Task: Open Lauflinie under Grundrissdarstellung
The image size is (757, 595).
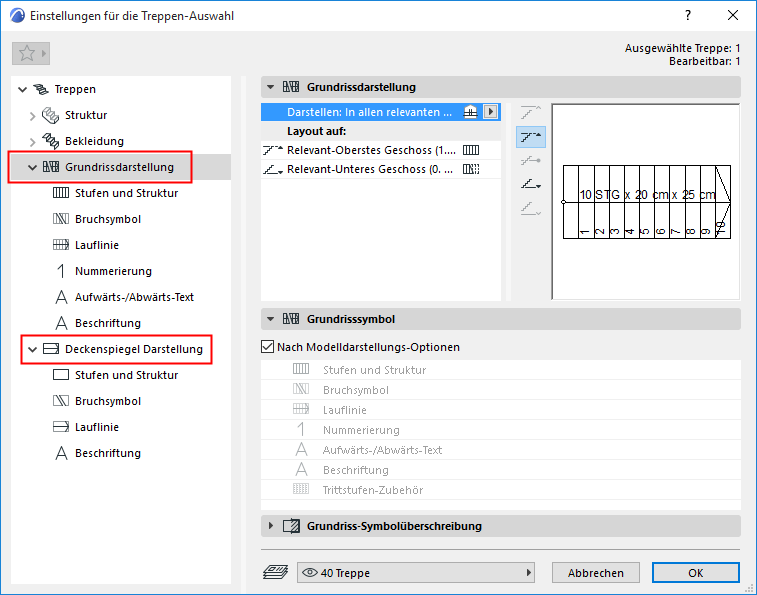Action: pos(97,245)
